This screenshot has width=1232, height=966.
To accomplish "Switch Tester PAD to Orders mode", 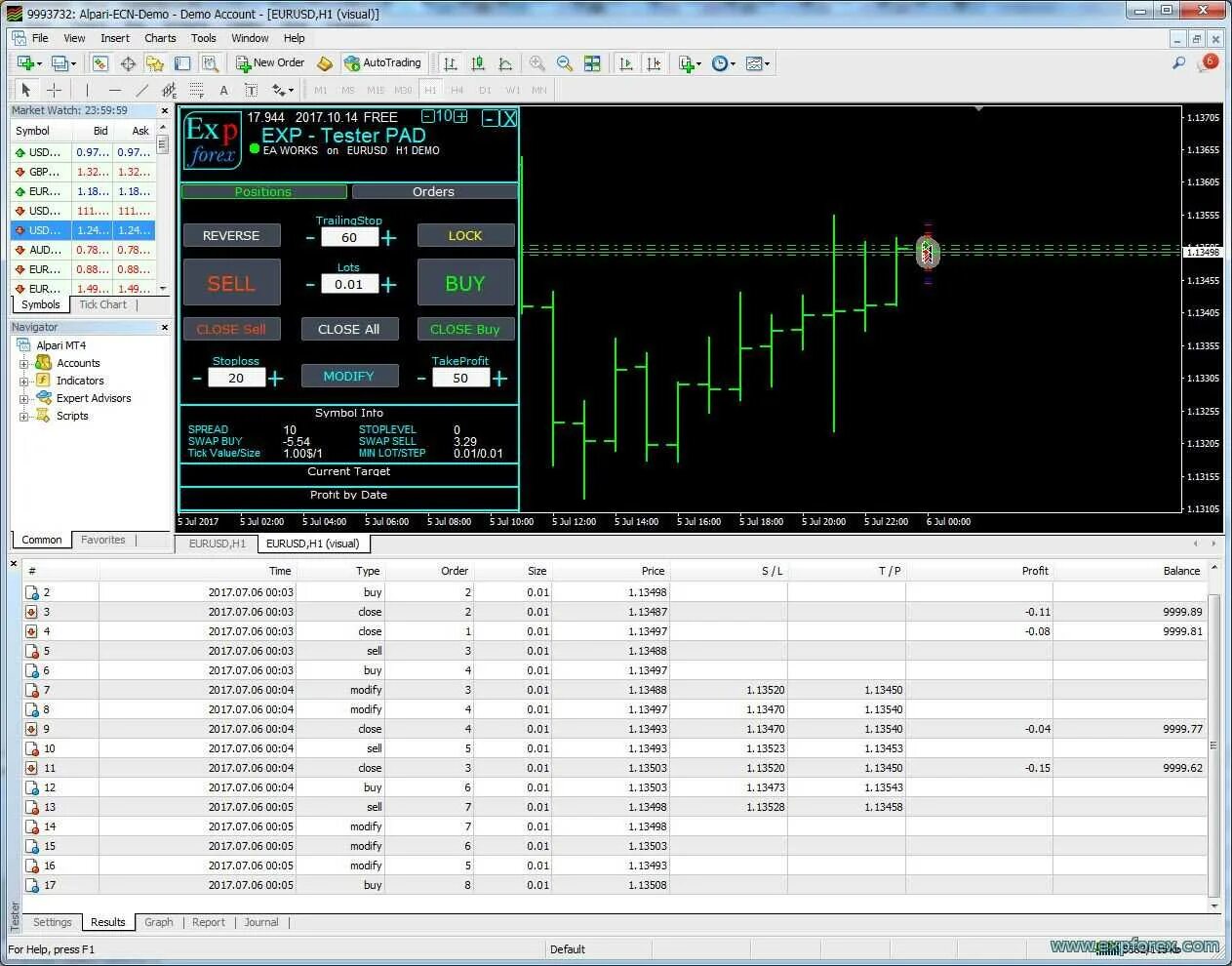I will pyautogui.click(x=433, y=191).
